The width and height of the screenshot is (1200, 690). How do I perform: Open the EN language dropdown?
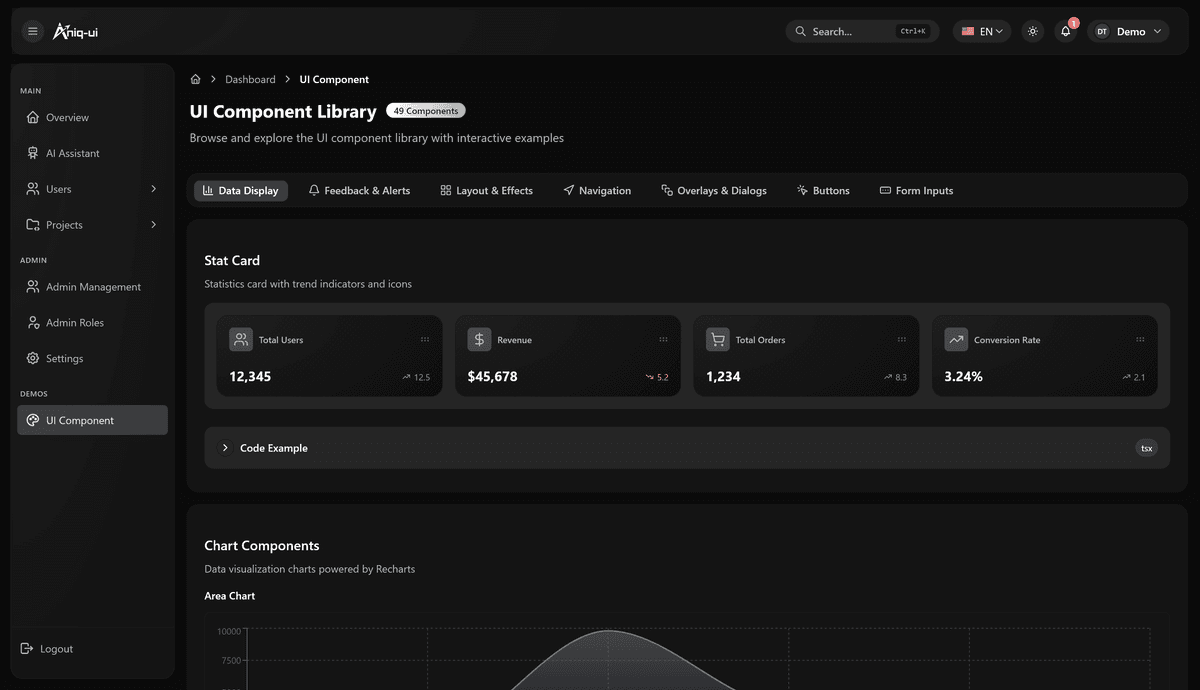coord(981,31)
